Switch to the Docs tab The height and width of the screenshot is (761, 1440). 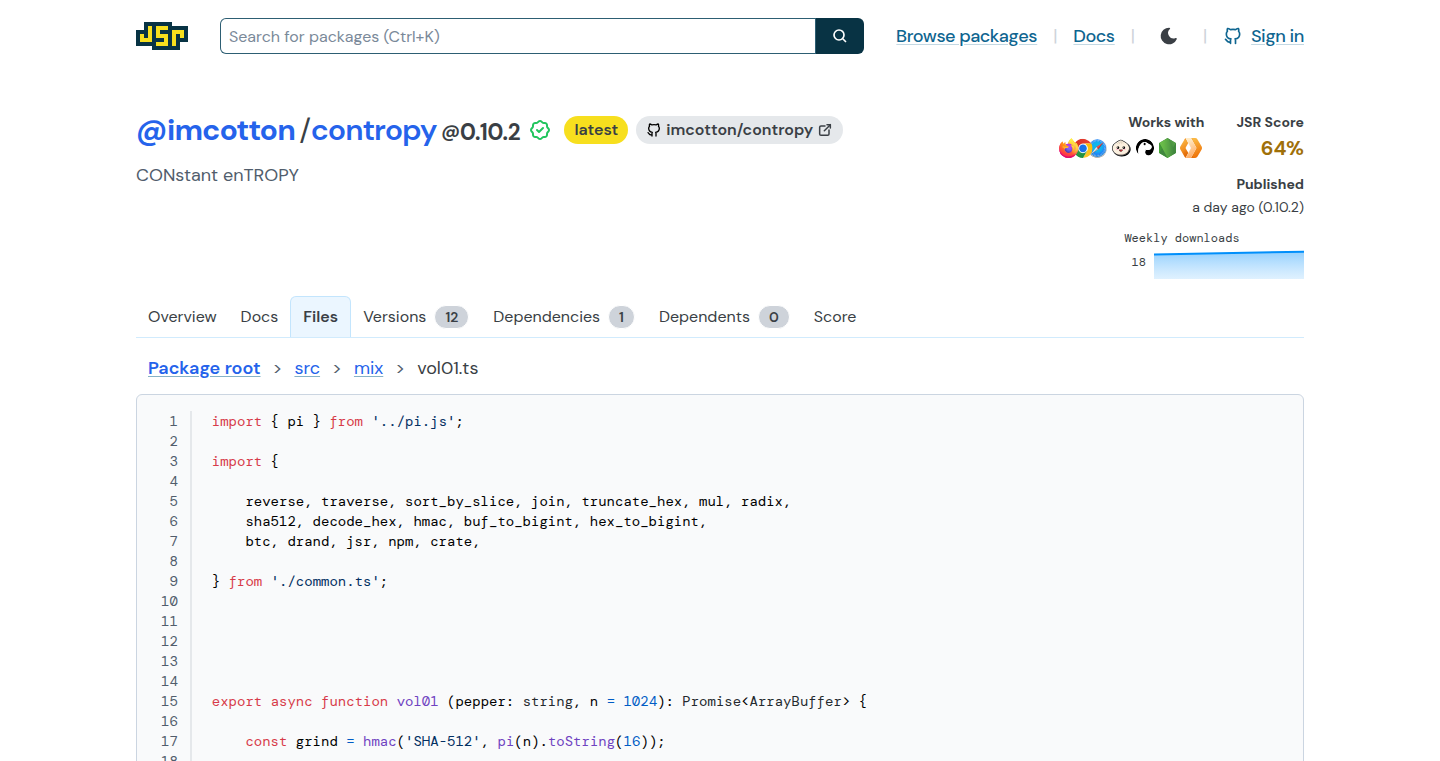pos(259,317)
